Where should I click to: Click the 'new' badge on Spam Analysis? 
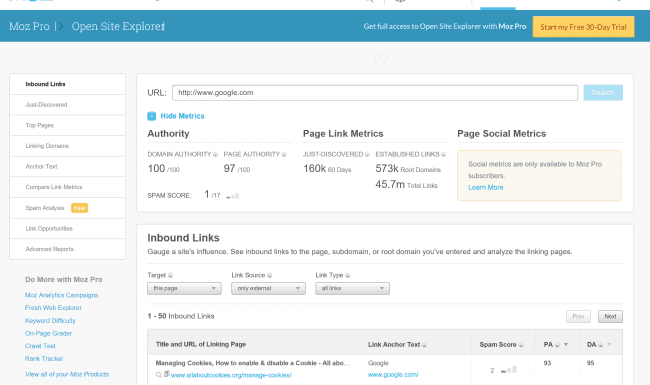(80, 208)
